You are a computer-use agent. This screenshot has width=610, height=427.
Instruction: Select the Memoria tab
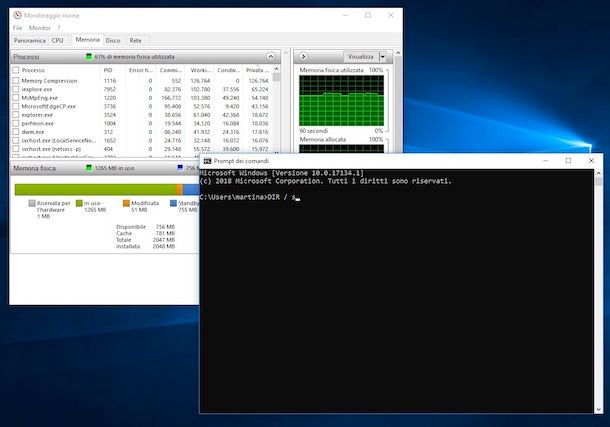[88, 40]
